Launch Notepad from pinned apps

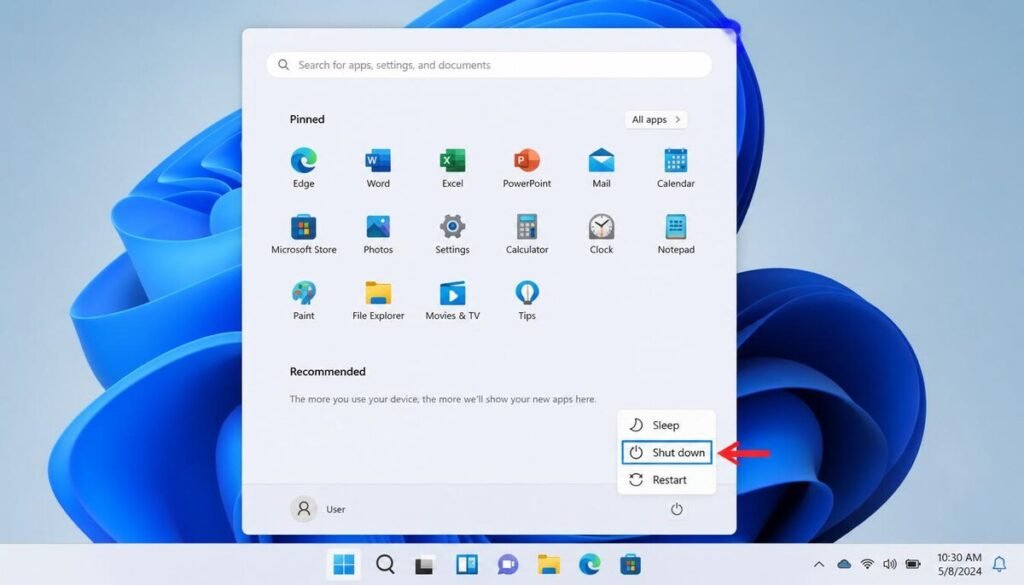point(675,234)
